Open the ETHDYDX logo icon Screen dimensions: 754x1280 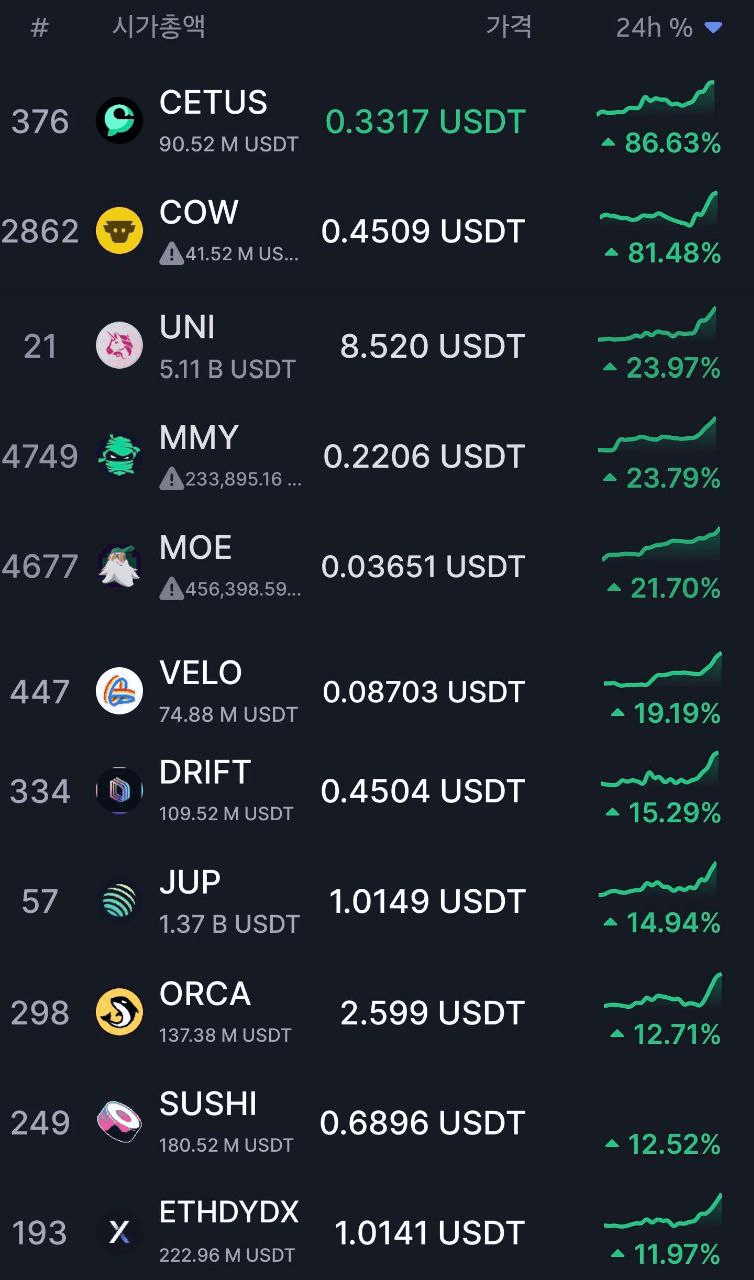point(119,1232)
